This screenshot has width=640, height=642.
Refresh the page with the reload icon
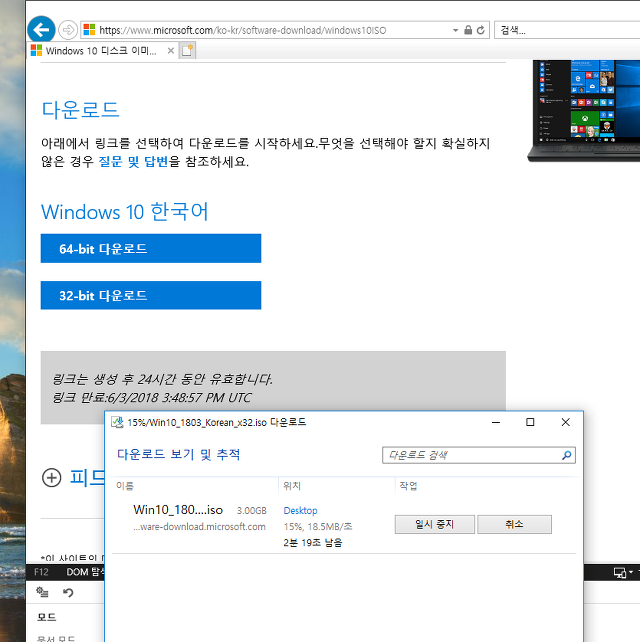(x=481, y=30)
